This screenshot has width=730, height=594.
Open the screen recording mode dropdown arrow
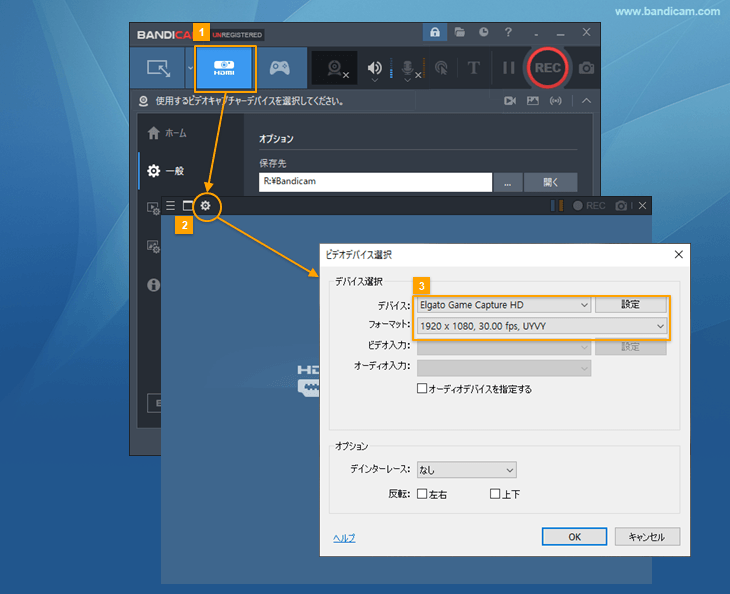tap(190, 68)
